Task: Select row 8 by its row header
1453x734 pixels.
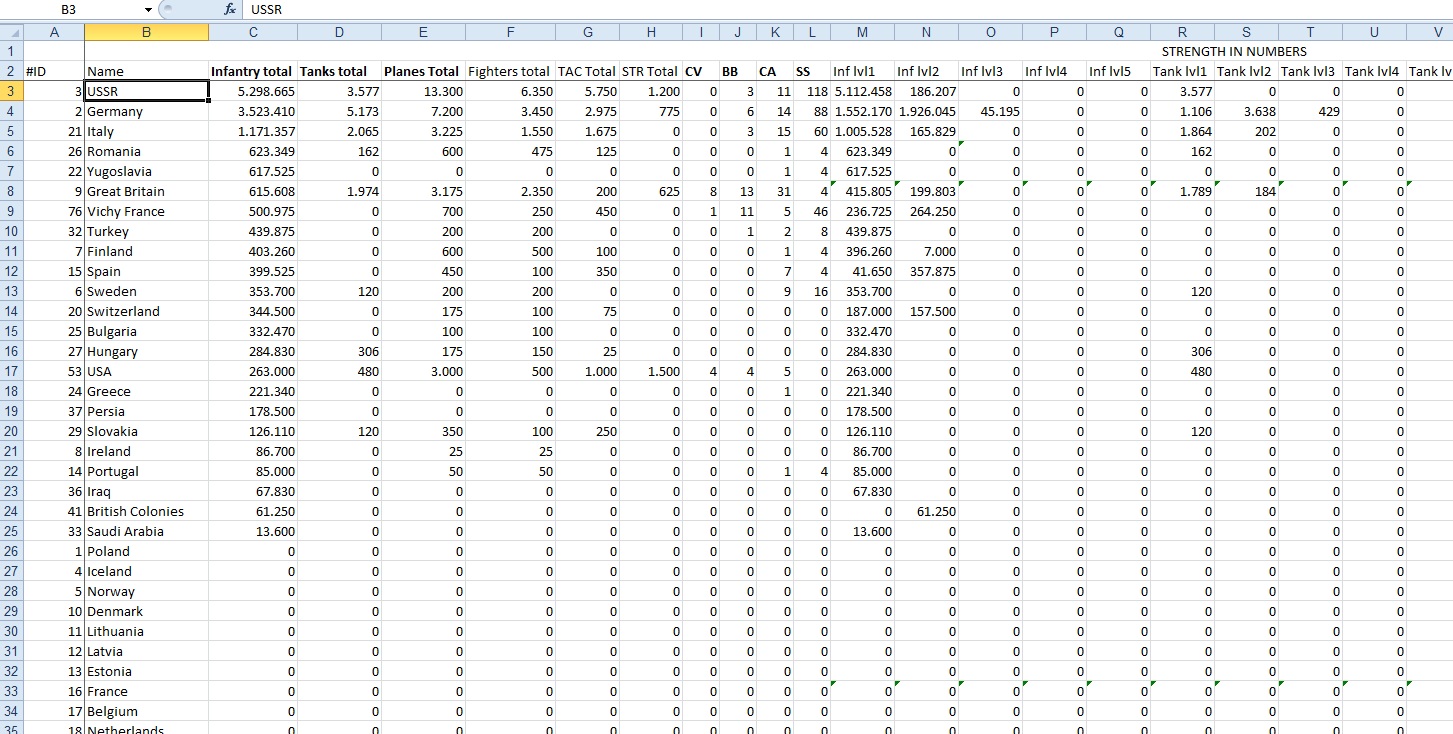Action: click(11, 191)
